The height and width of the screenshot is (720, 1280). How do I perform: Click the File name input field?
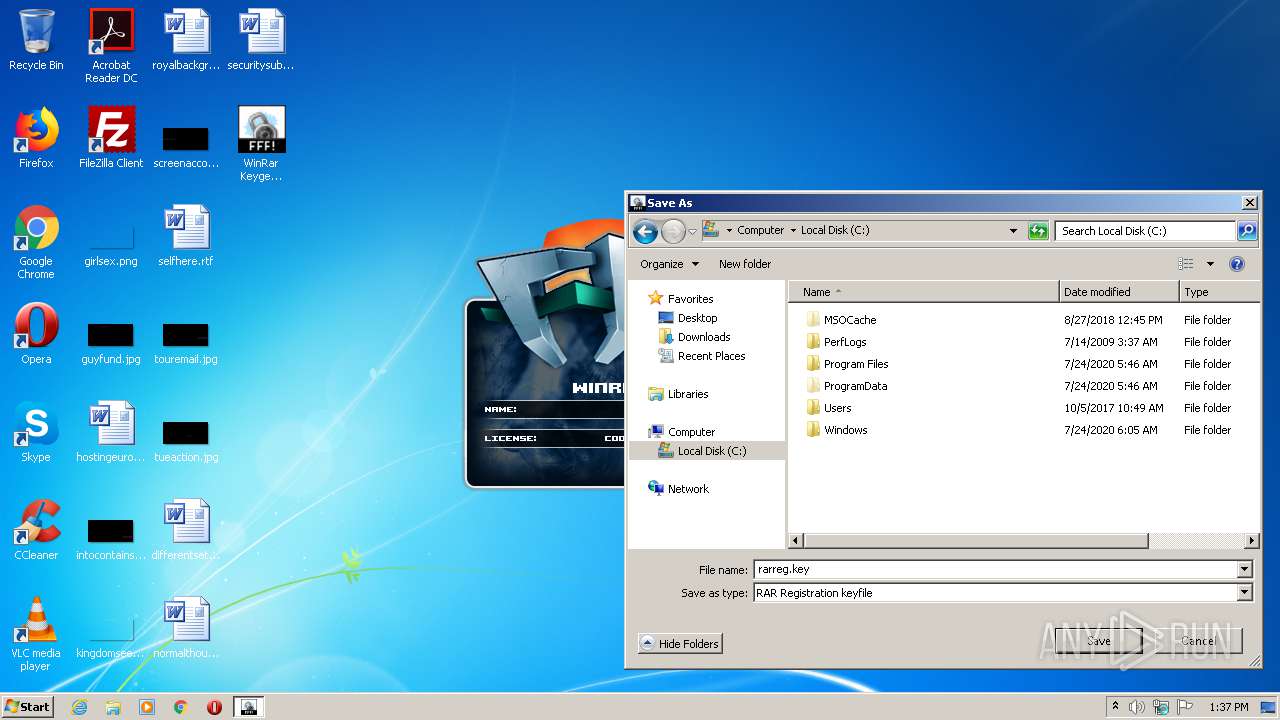(996, 570)
